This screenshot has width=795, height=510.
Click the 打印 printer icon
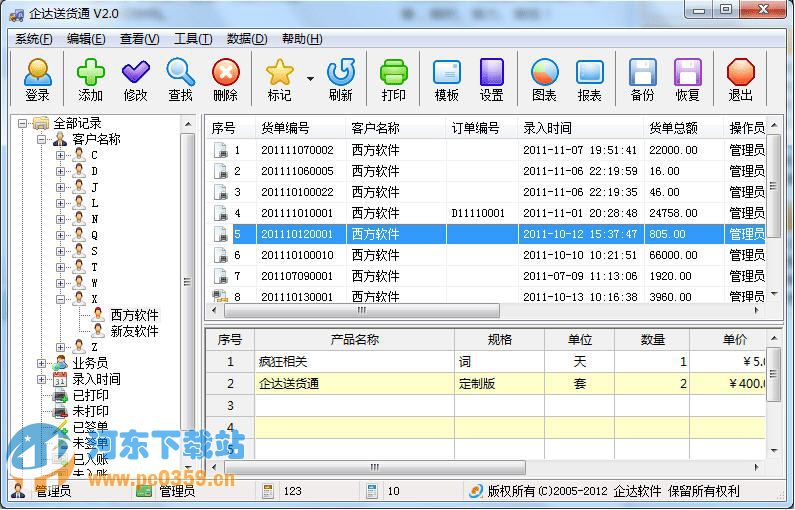(x=393, y=80)
